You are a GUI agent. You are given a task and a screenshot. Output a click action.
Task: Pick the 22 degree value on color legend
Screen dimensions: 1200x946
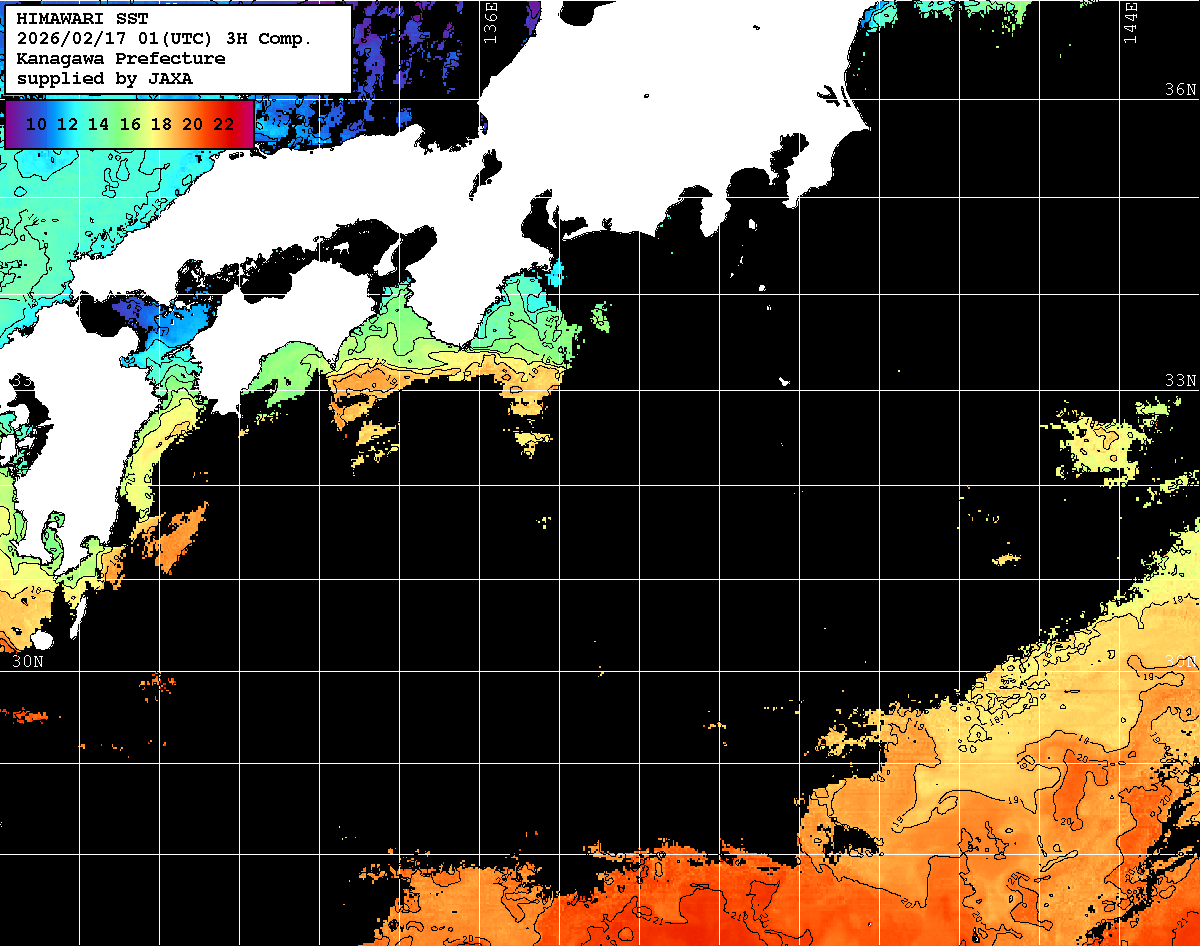click(223, 124)
